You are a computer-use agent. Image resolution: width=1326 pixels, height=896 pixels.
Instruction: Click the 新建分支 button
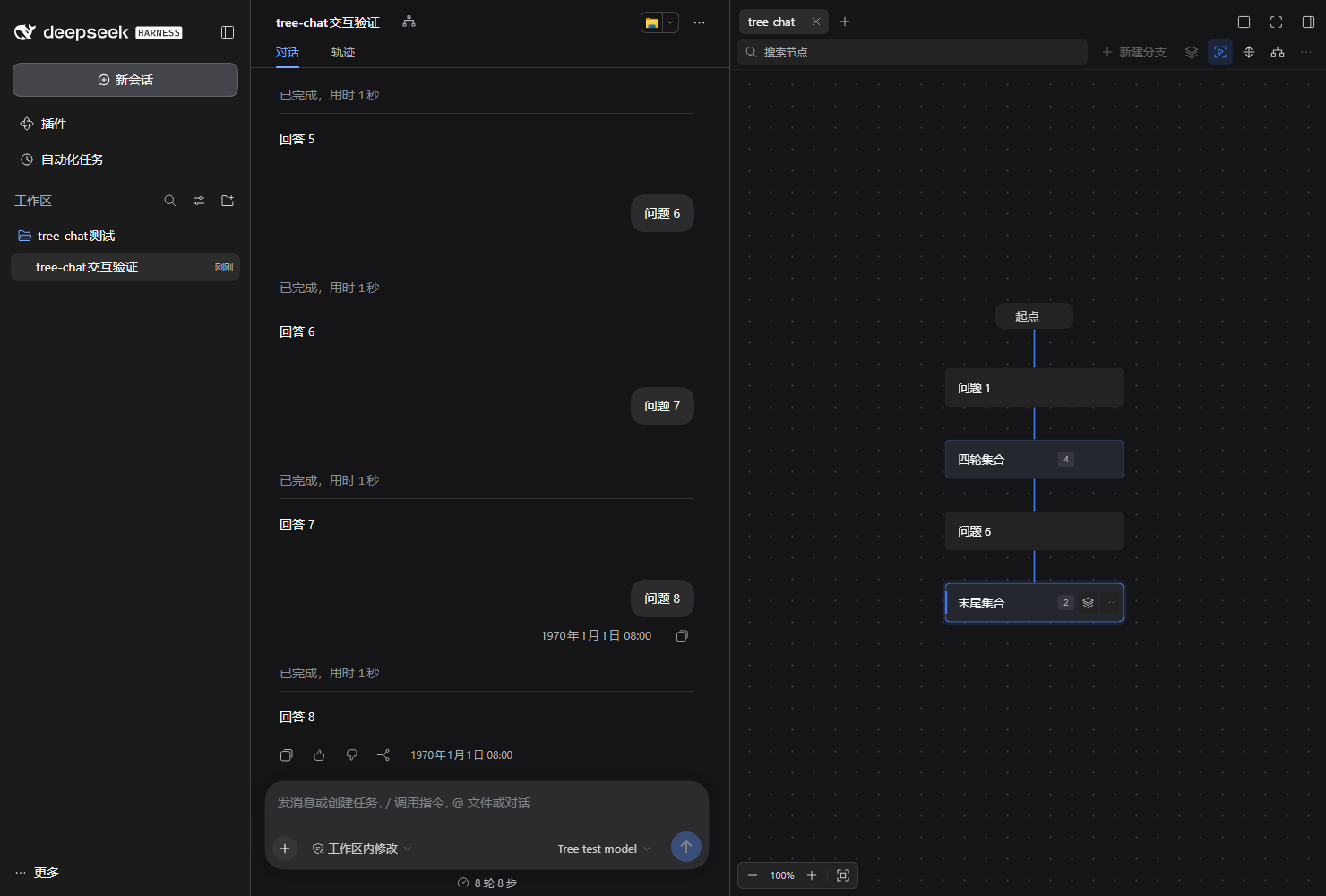1134,52
